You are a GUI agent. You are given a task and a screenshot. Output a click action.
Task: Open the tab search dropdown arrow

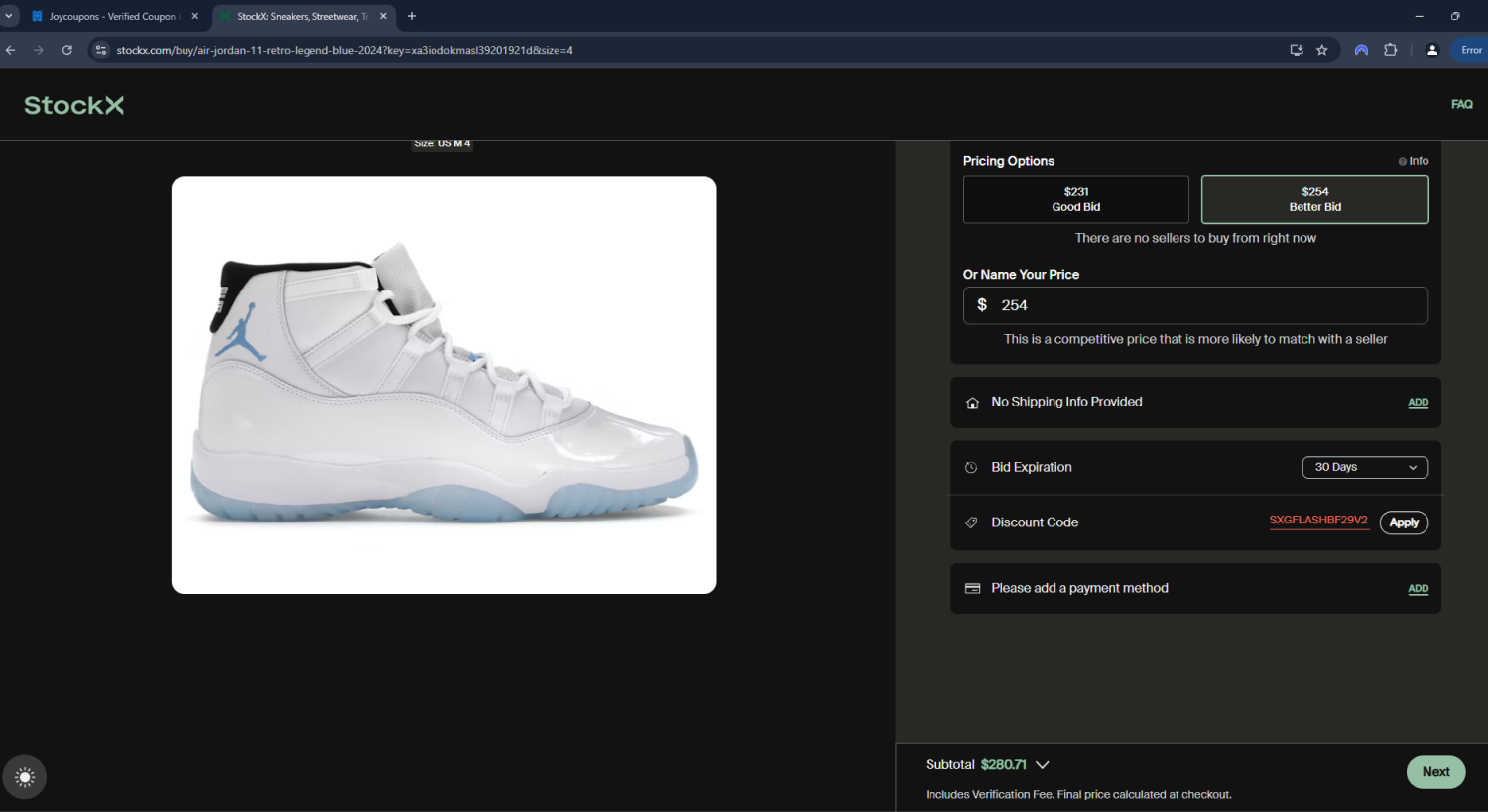pos(9,16)
